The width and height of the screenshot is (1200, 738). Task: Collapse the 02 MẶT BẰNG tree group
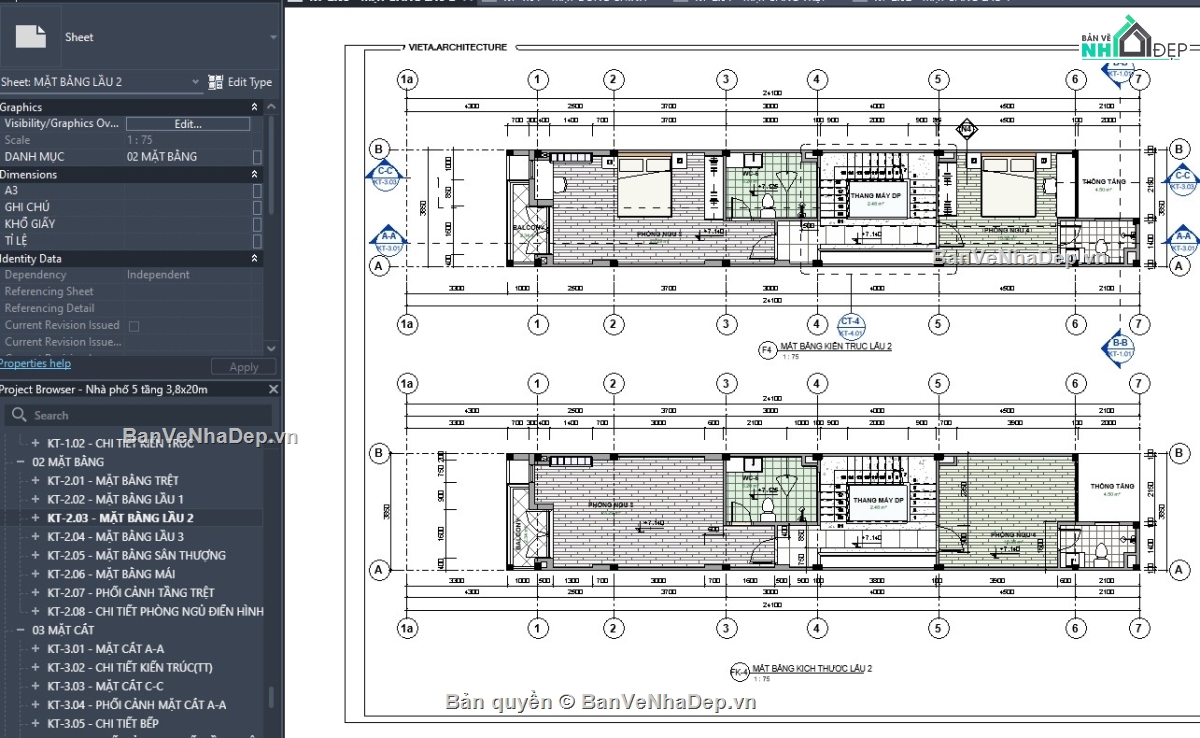(x=20, y=462)
